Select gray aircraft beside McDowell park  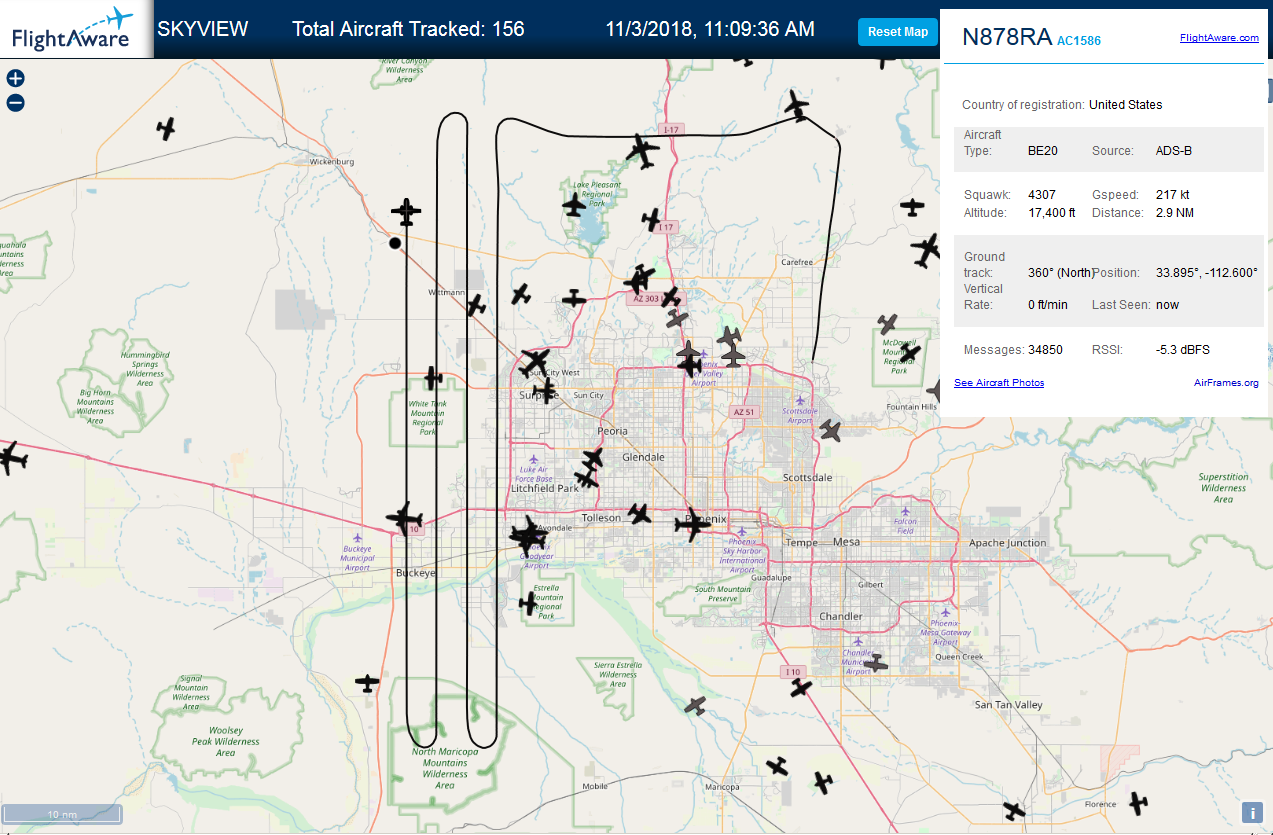(887, 324)
